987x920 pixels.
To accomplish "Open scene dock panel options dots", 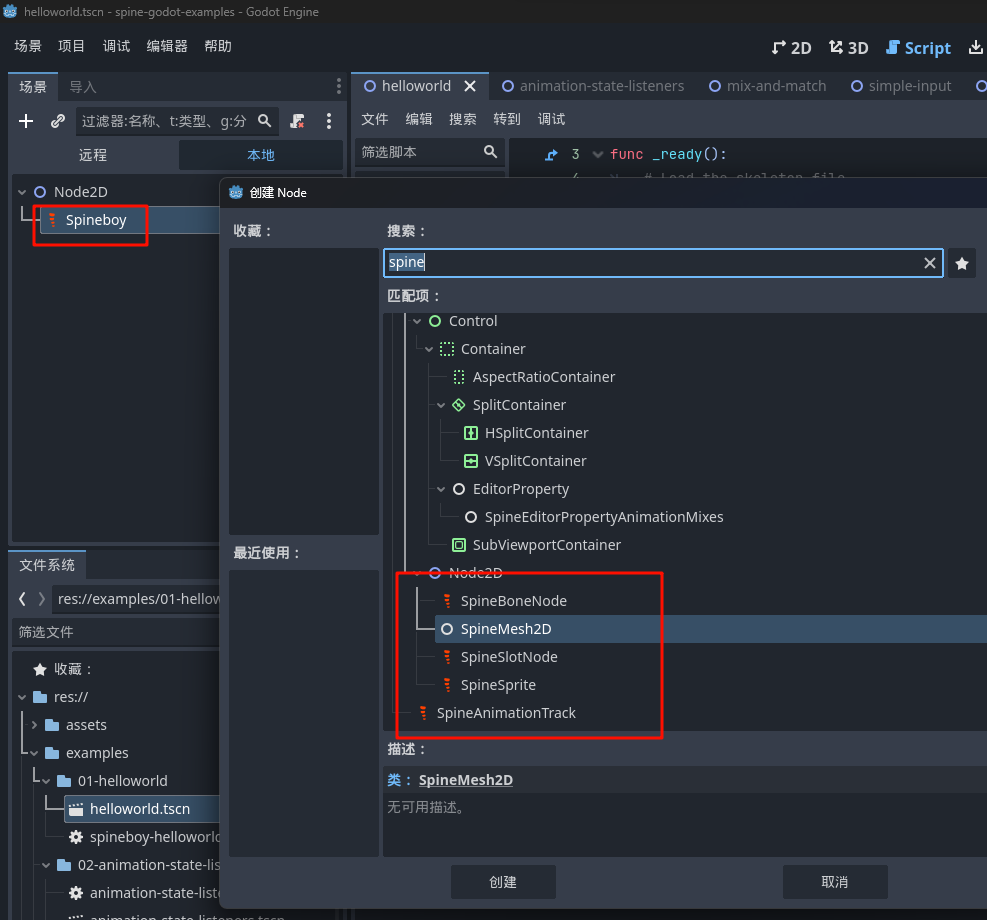I will pyautogui.click(x=339, y=86).
